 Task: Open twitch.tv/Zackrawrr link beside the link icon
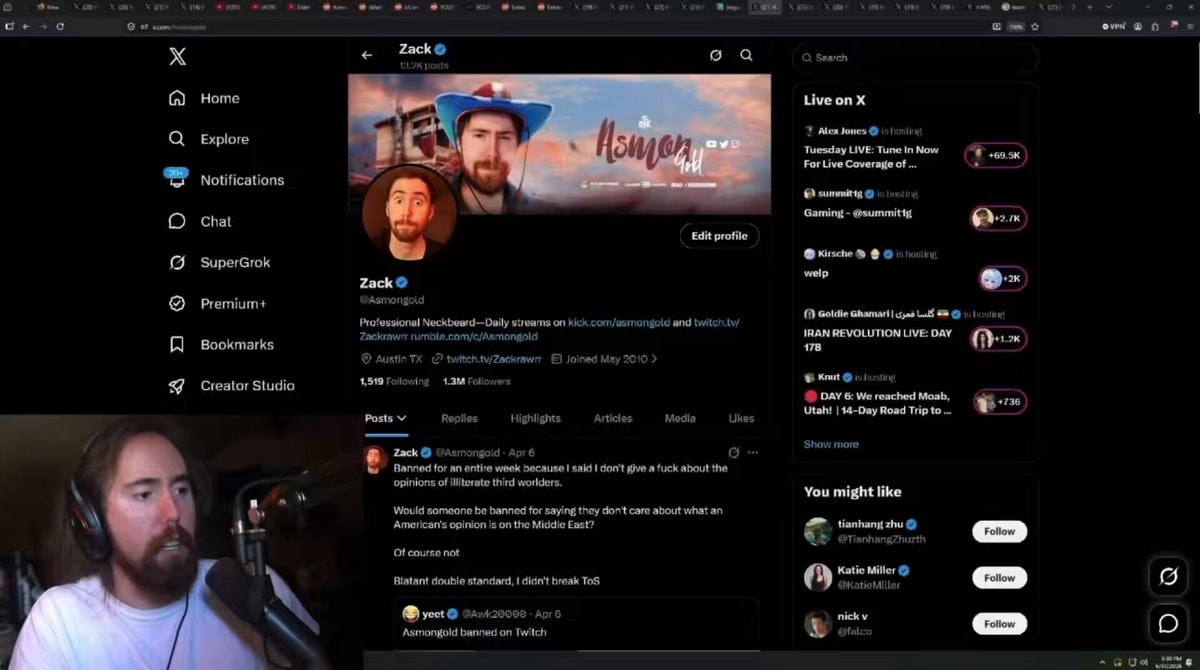(x=494, y=359)
